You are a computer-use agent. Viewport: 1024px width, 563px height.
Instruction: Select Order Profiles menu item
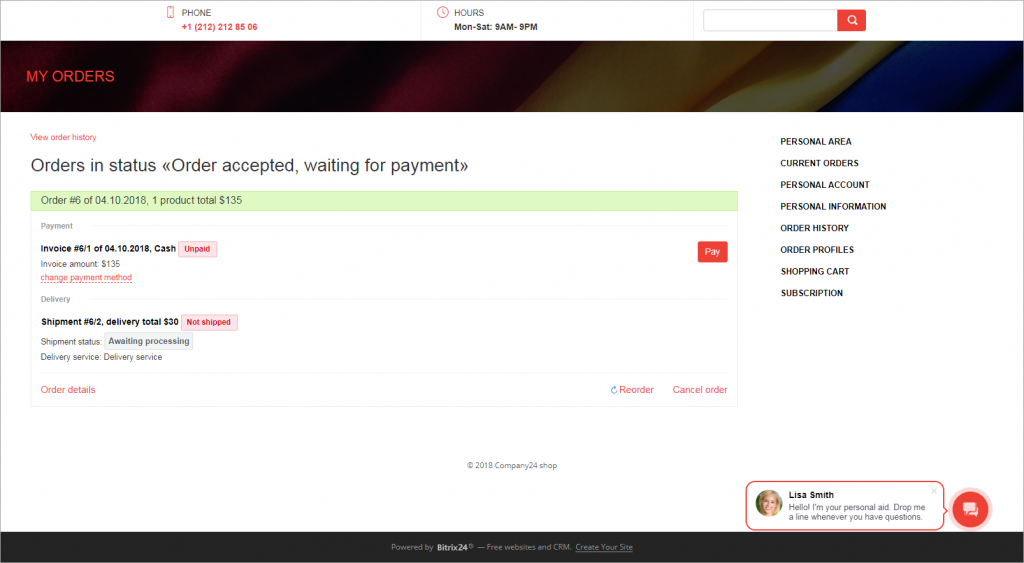click(817, 249)
